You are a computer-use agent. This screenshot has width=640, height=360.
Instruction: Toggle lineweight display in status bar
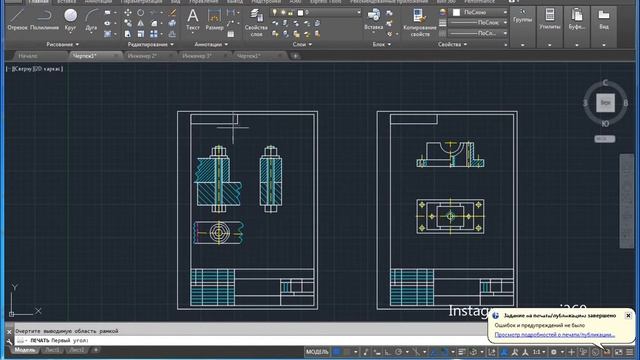pyautogui.click(x=462, y=352)
